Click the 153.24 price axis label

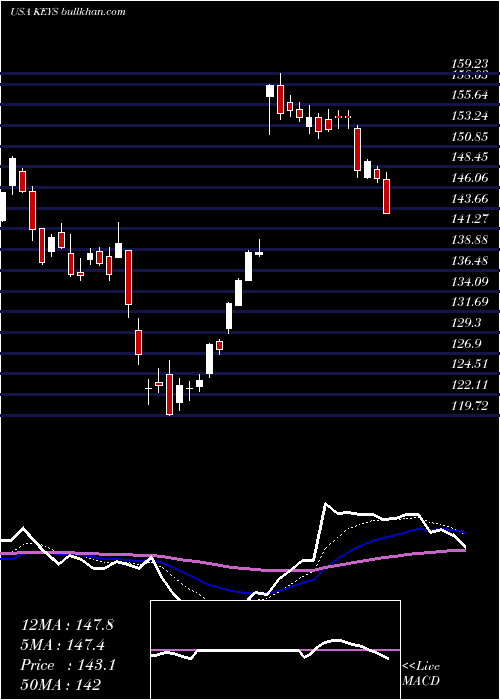tap(471, 116)
